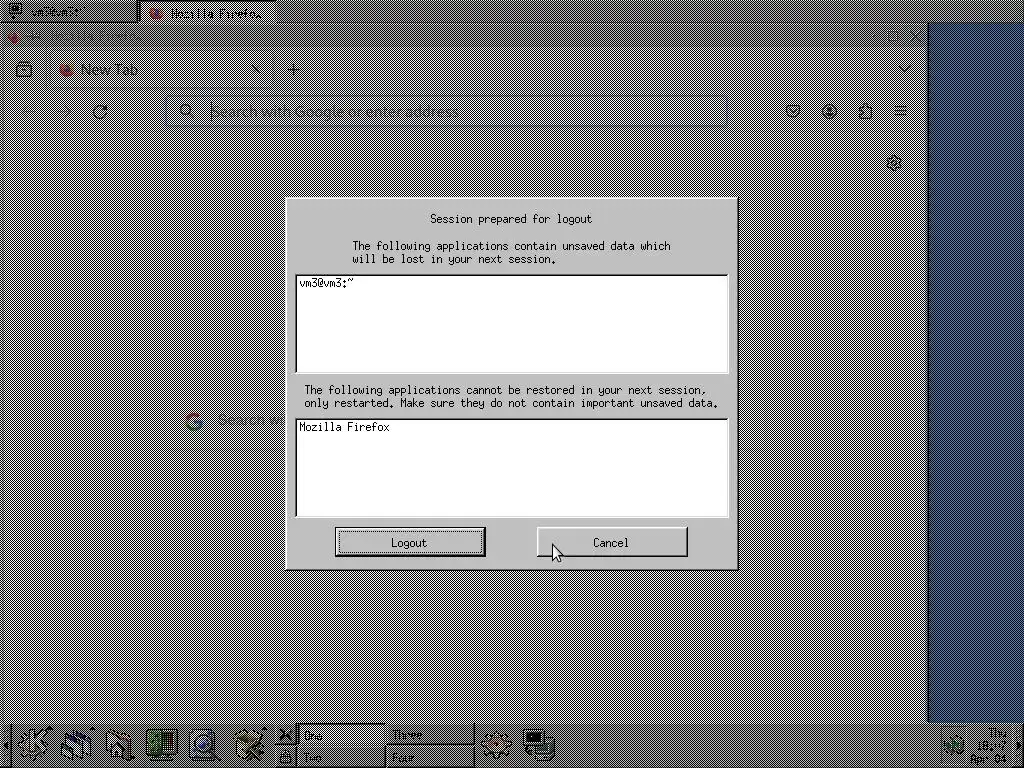This screenshot has width=1024, height=768.
Task: Collapse the panel using the right edge arrow
Action: click(x=1019, y=745)
